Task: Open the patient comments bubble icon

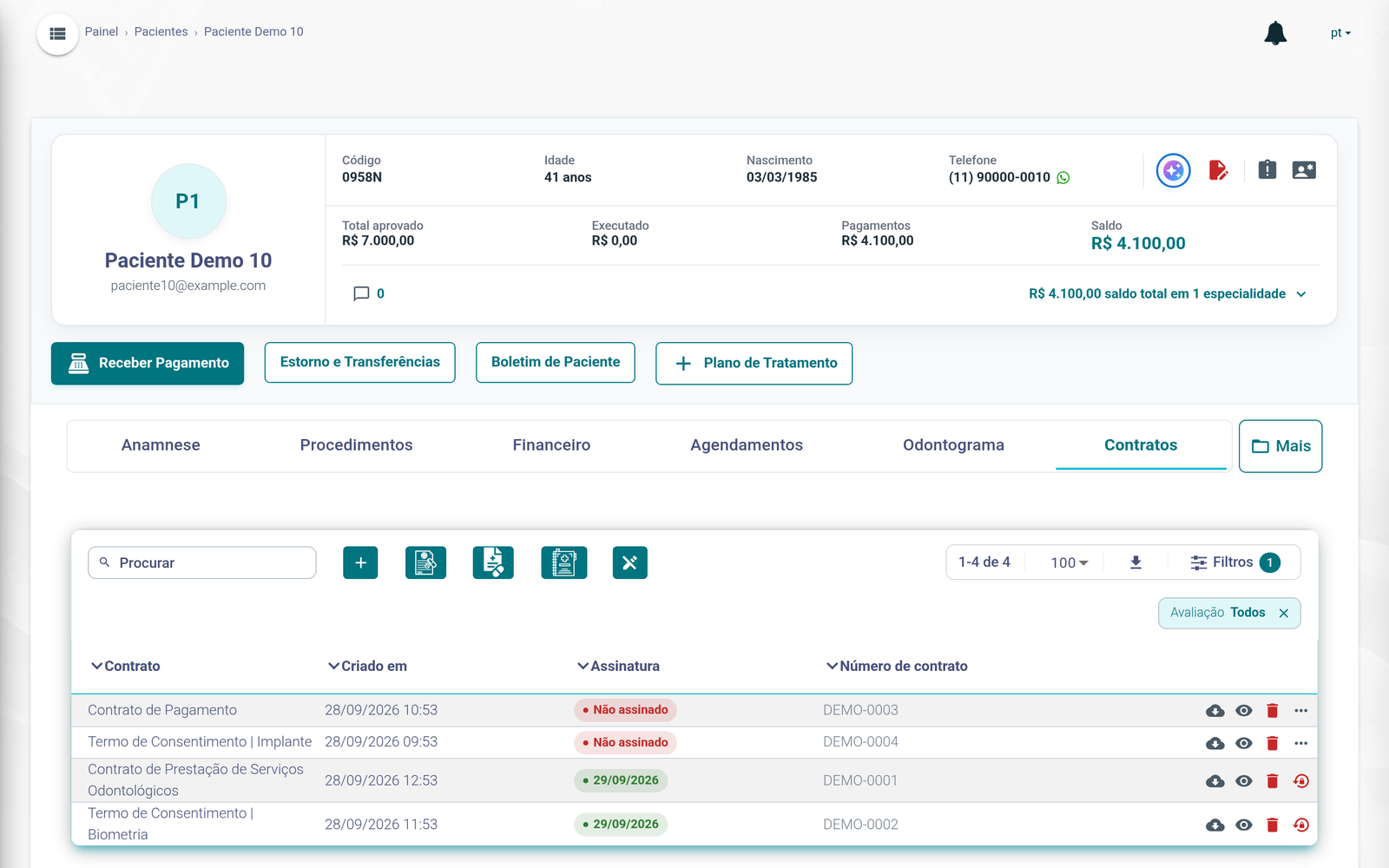Action: (361, 293)
